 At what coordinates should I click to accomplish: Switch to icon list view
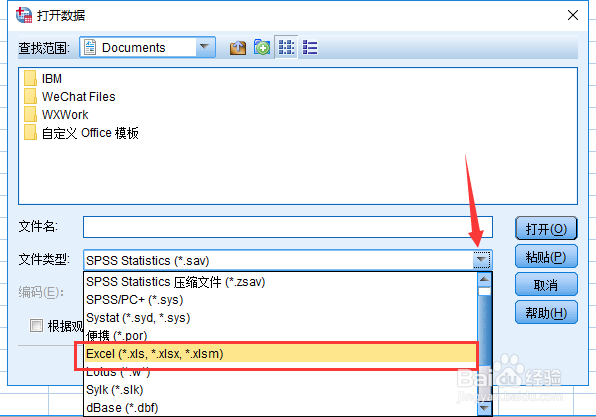point(286,48)
